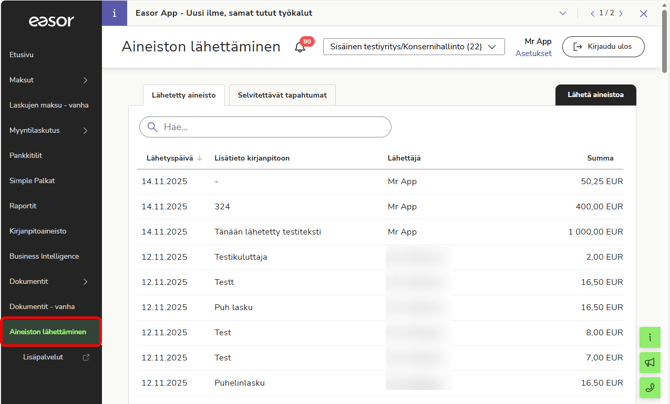Open Kirjanpitoaineisto in the sidebar
This screenshot has height=404, width=670.
coord(38,231)
